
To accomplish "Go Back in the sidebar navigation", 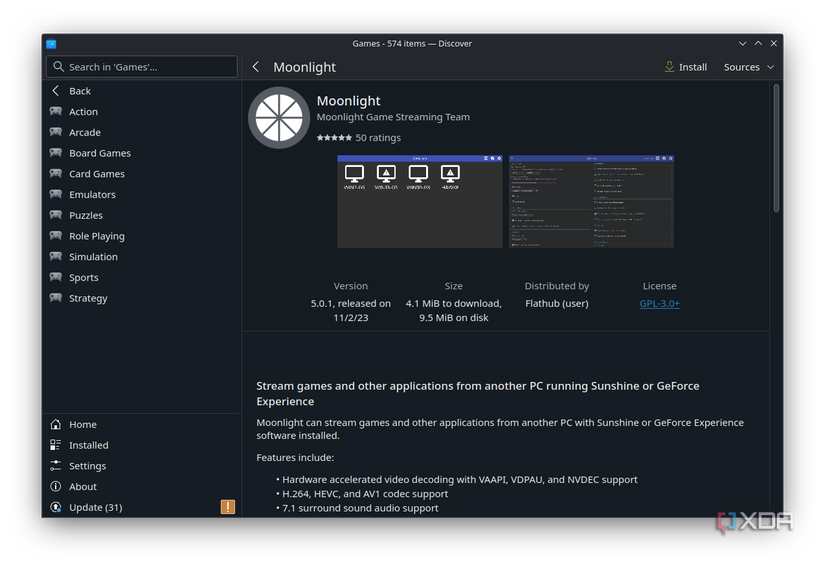I will 79,91.
